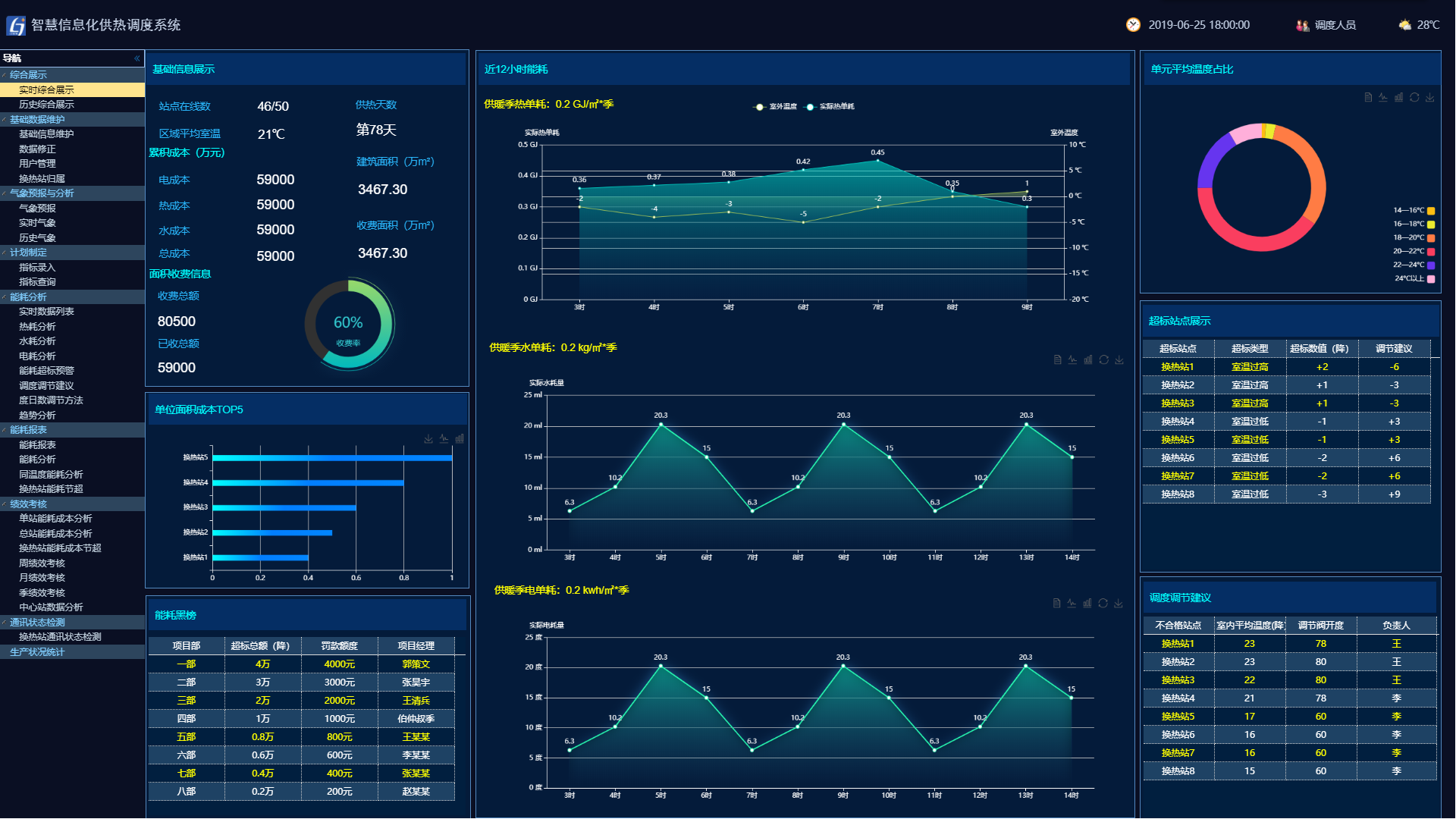Toggle 22—24℃ legend entry

coord(1414,265)
